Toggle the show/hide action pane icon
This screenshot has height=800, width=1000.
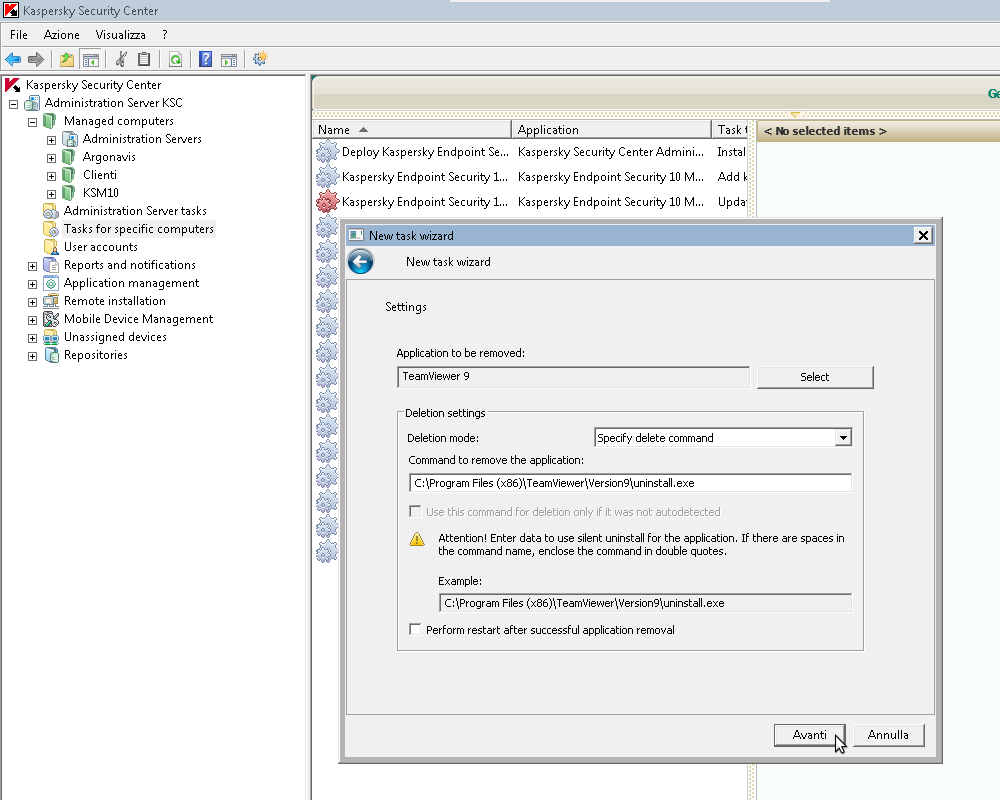229,59
